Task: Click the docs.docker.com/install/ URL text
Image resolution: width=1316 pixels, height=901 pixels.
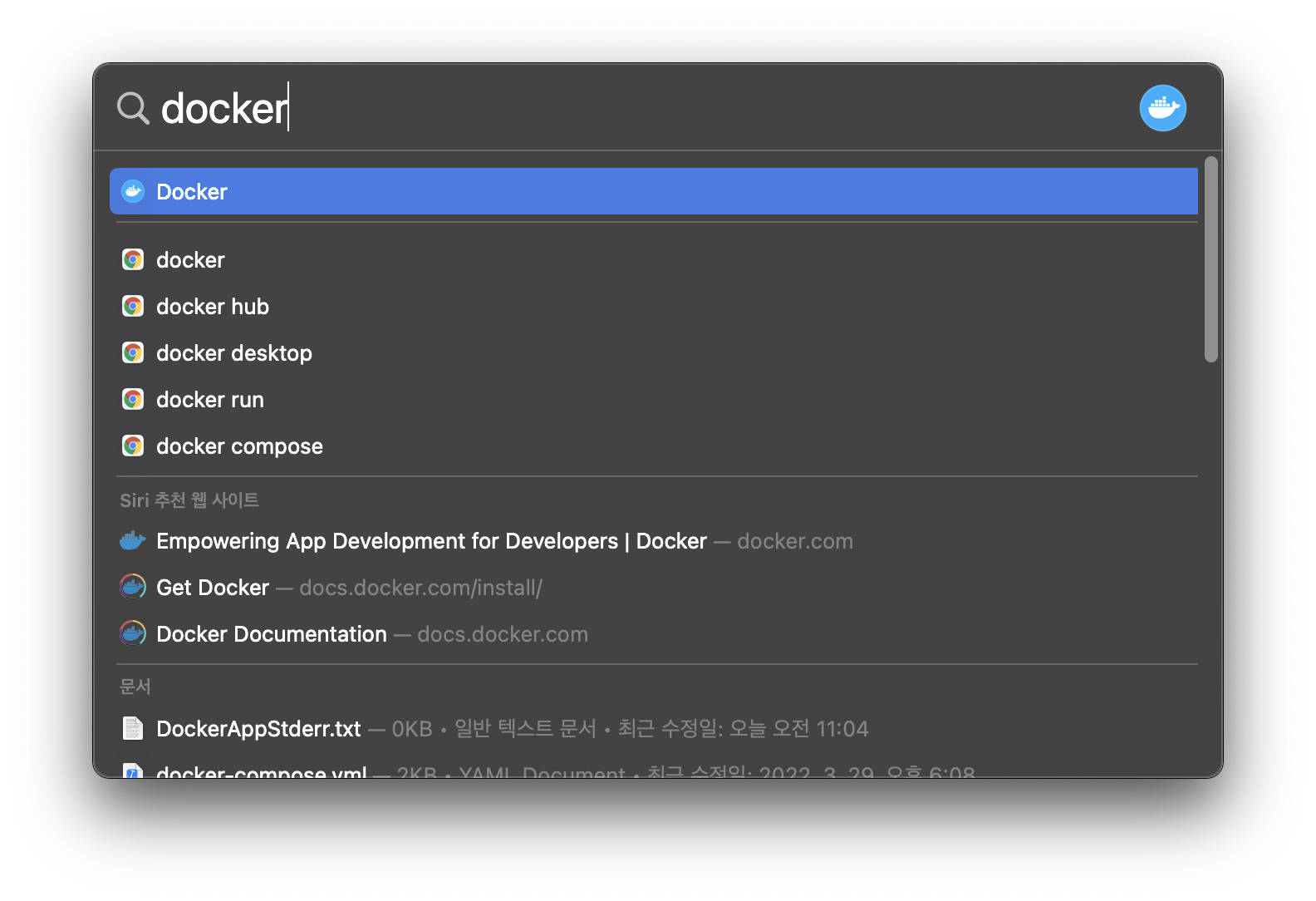Action: click(x=420, y=588)
